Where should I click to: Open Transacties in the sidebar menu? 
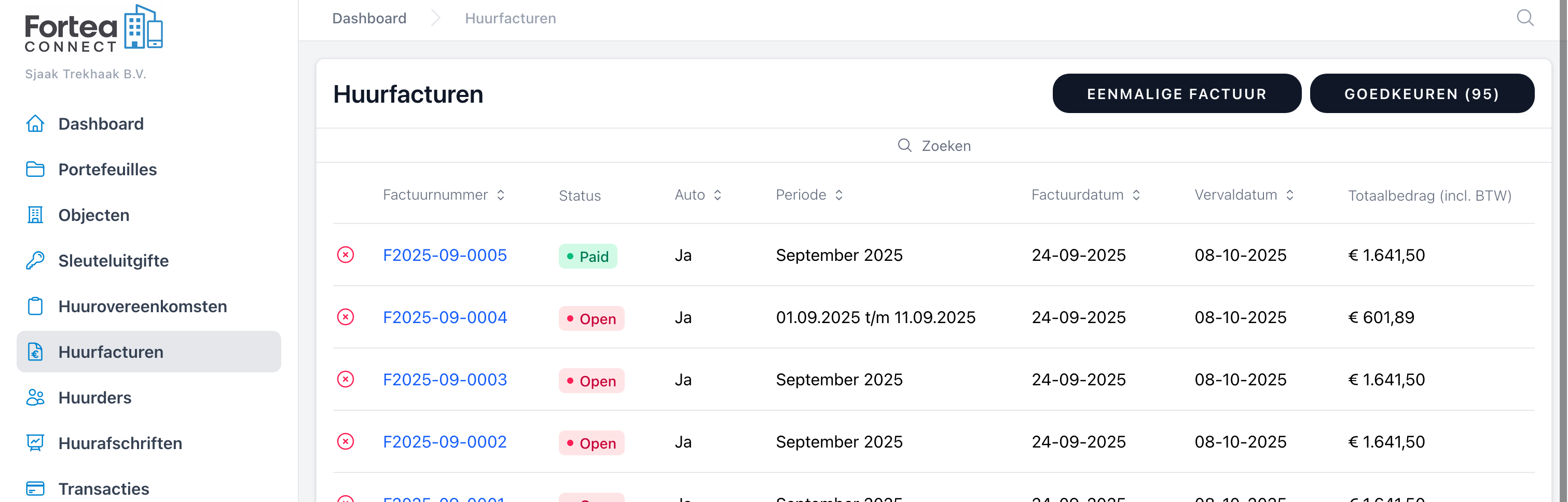[x=103, y=489]
